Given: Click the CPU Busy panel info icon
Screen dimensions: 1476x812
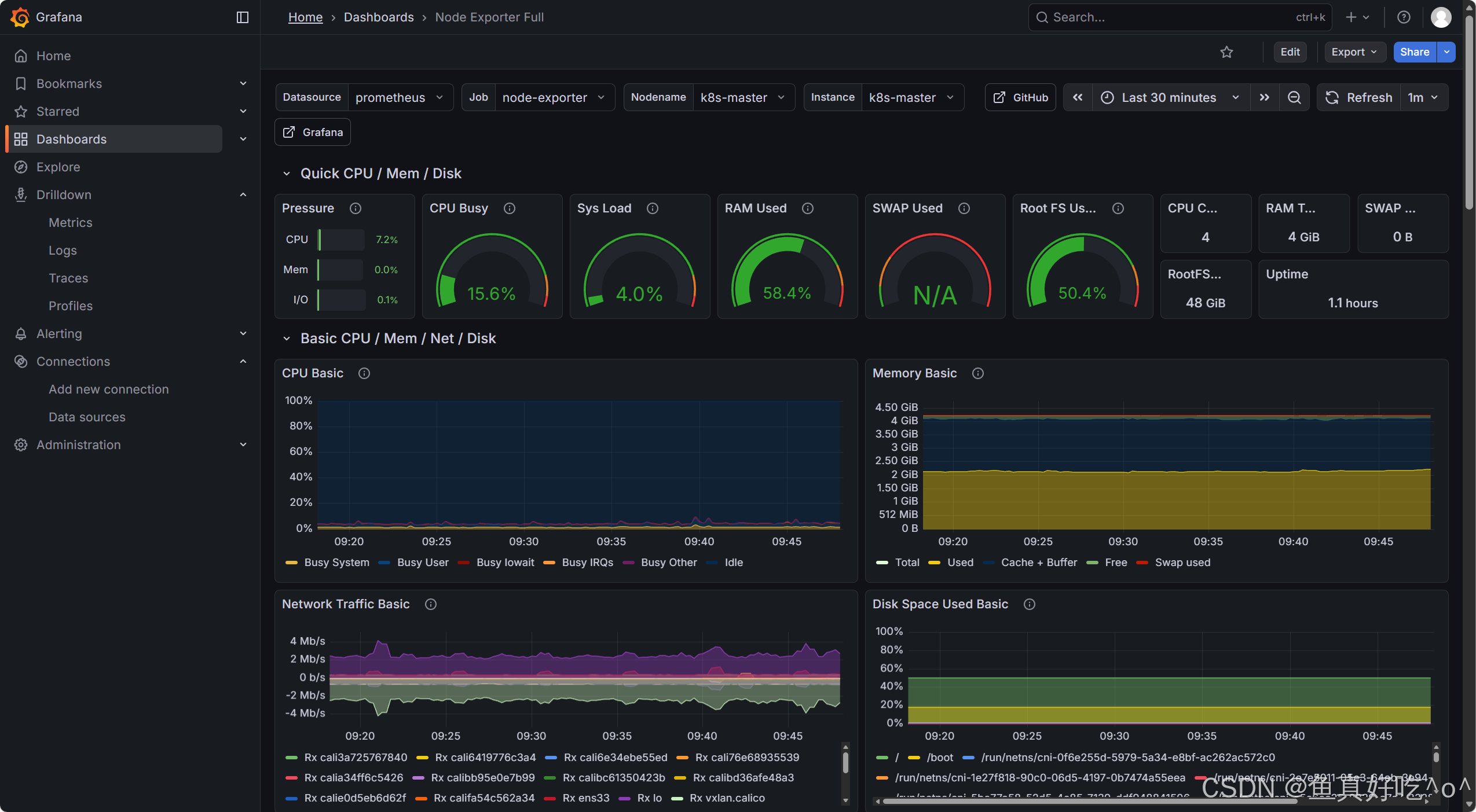Looking at the screenshot, I should tap(510, 208).
